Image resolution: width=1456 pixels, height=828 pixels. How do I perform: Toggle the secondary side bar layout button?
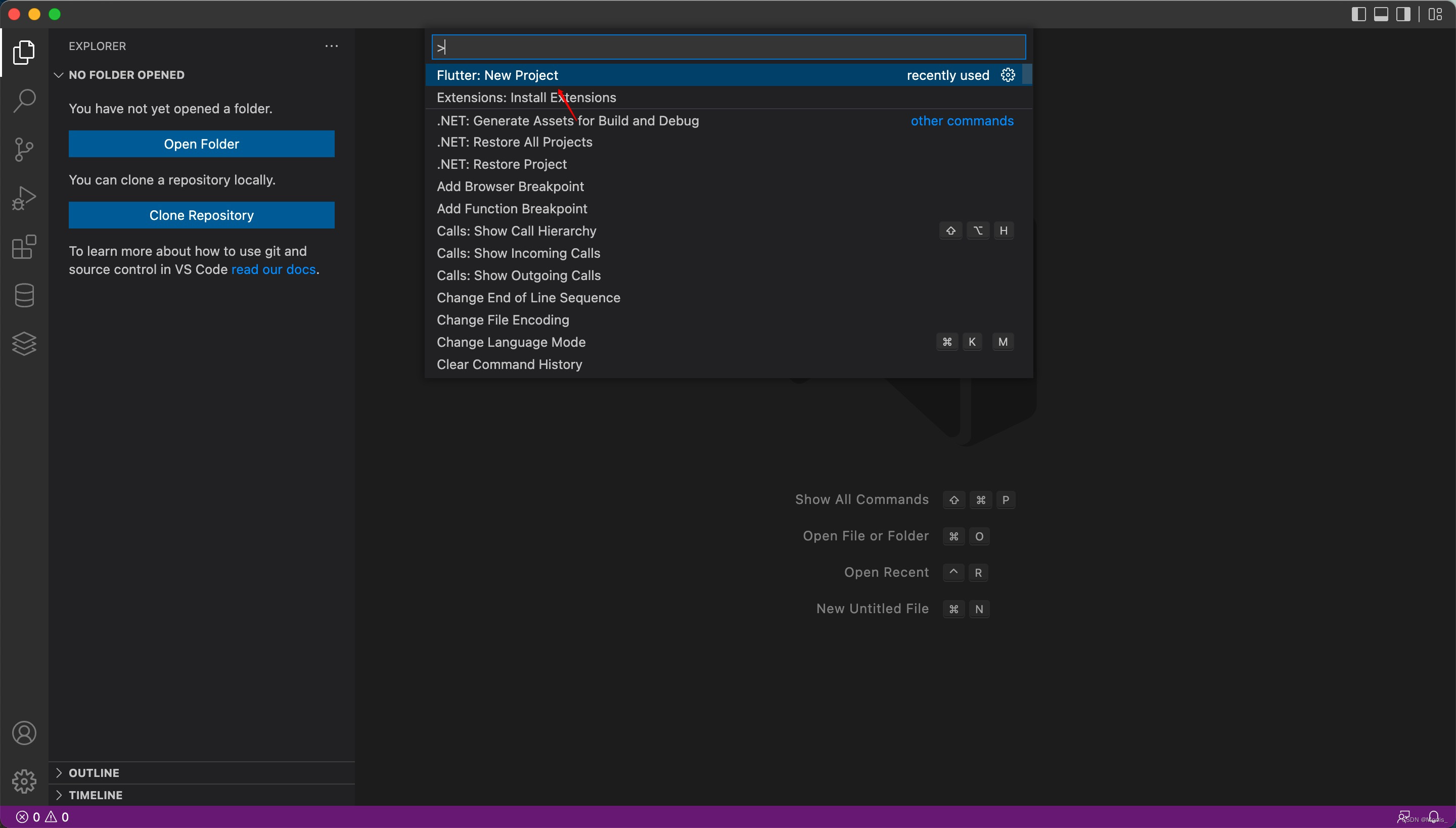click(x=1403, y=14)
